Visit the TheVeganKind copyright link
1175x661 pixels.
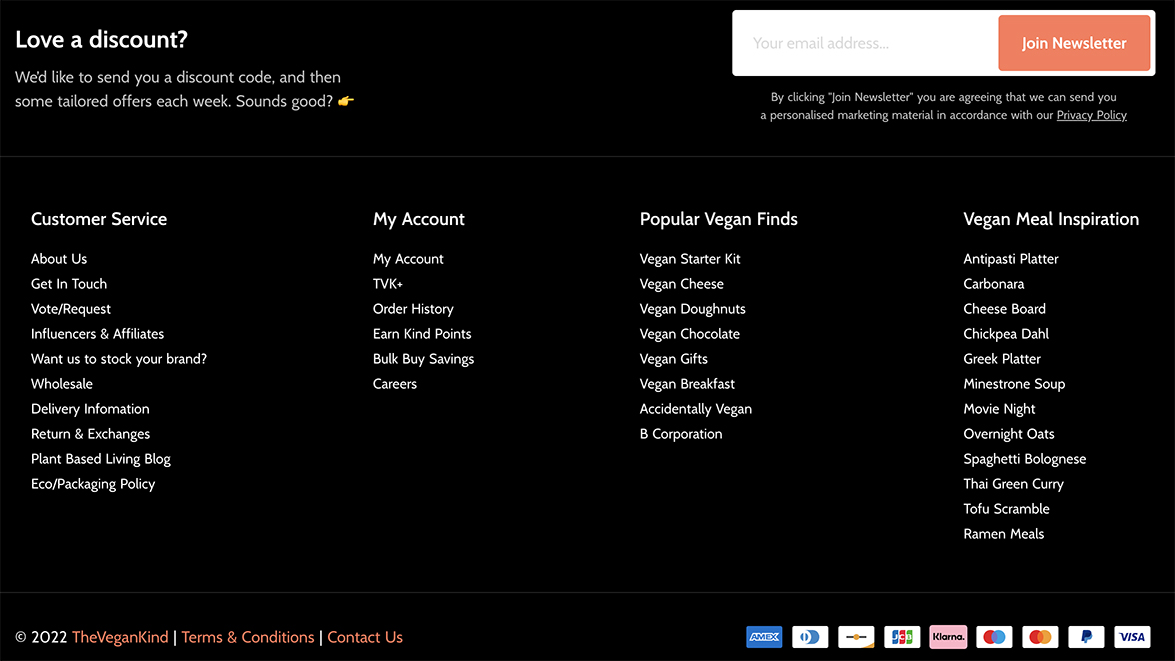tap(120, 637)
